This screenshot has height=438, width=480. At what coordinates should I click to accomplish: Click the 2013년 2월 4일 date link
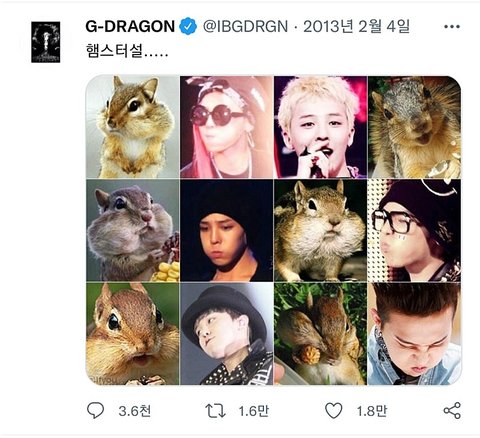[x=356, y=27]
